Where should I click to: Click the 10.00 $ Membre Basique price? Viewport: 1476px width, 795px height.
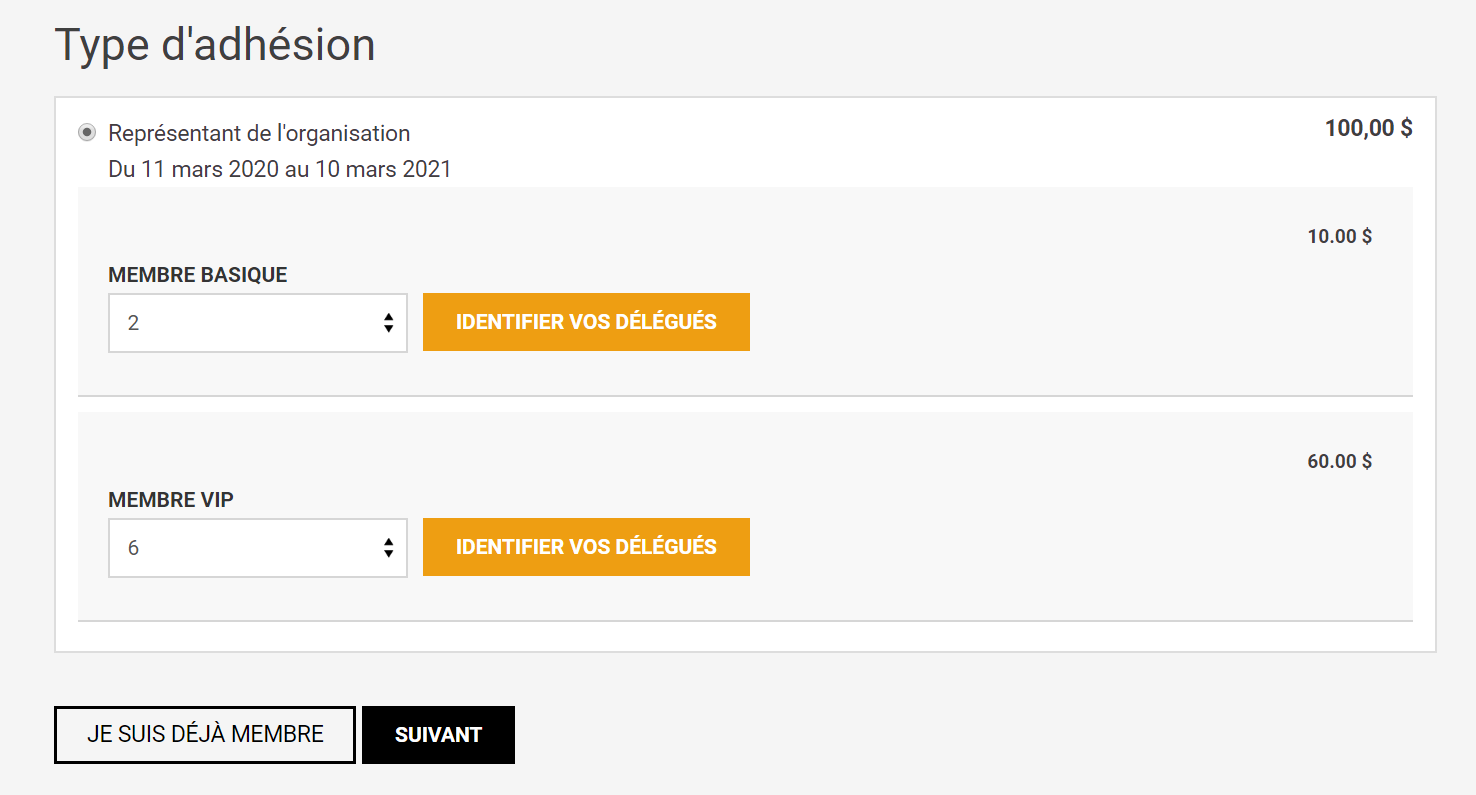pos(1339,237)
